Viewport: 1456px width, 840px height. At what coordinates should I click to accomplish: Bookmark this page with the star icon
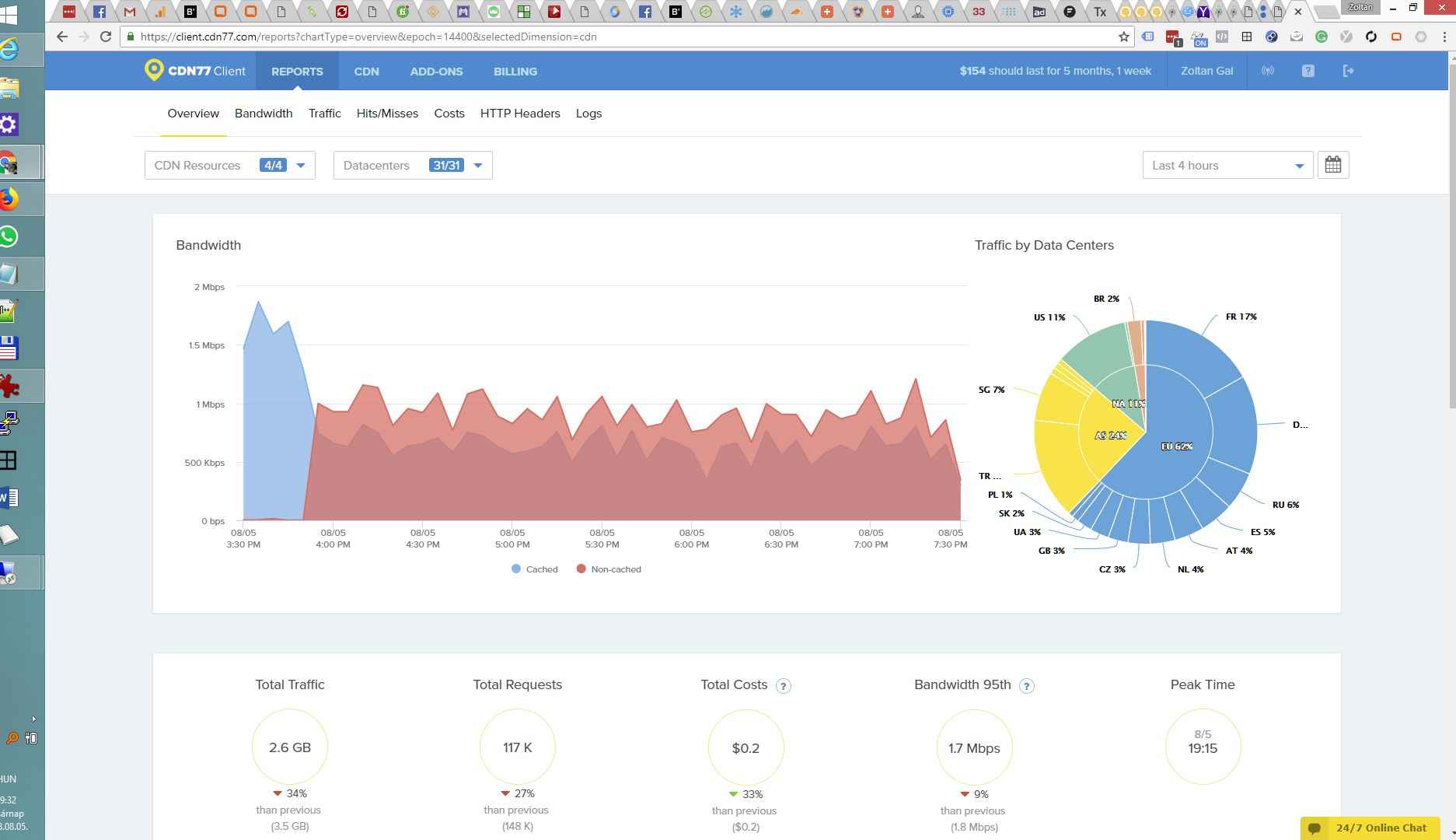[x=1123, y=37]
